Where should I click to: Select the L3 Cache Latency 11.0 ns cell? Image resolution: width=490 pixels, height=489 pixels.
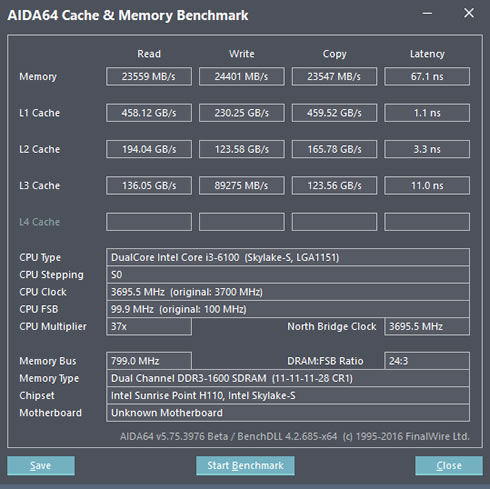coord(427,185)
